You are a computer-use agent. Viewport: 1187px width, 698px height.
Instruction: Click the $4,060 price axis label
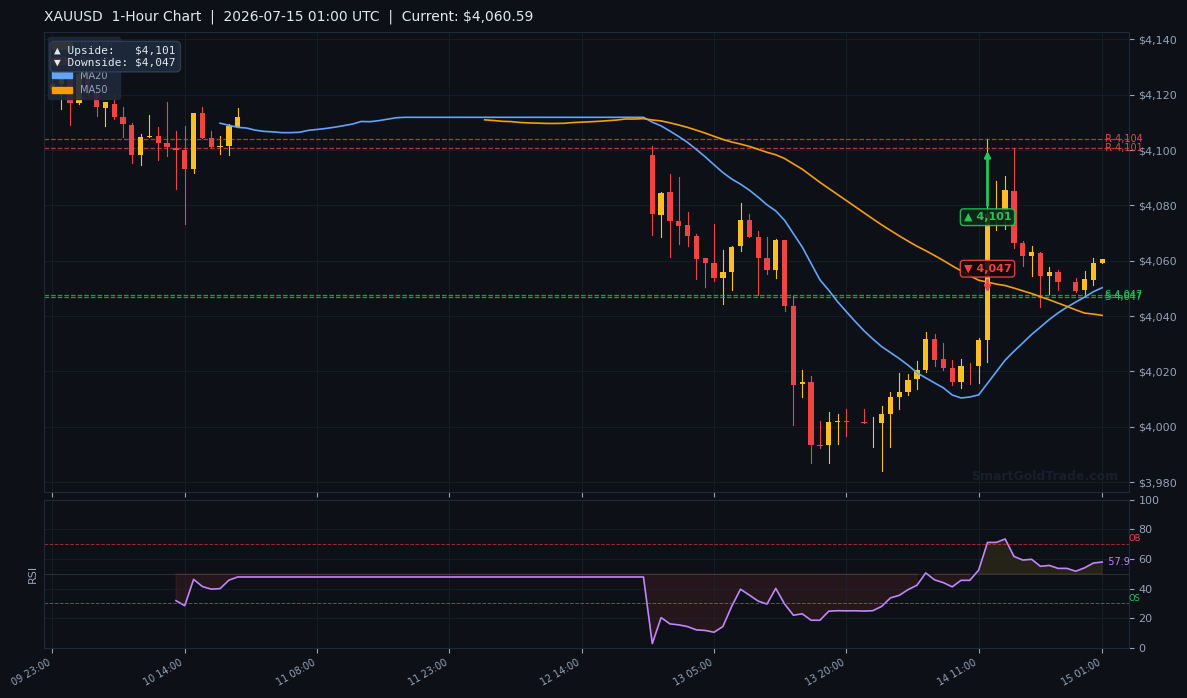click(x=1157, y=262)
